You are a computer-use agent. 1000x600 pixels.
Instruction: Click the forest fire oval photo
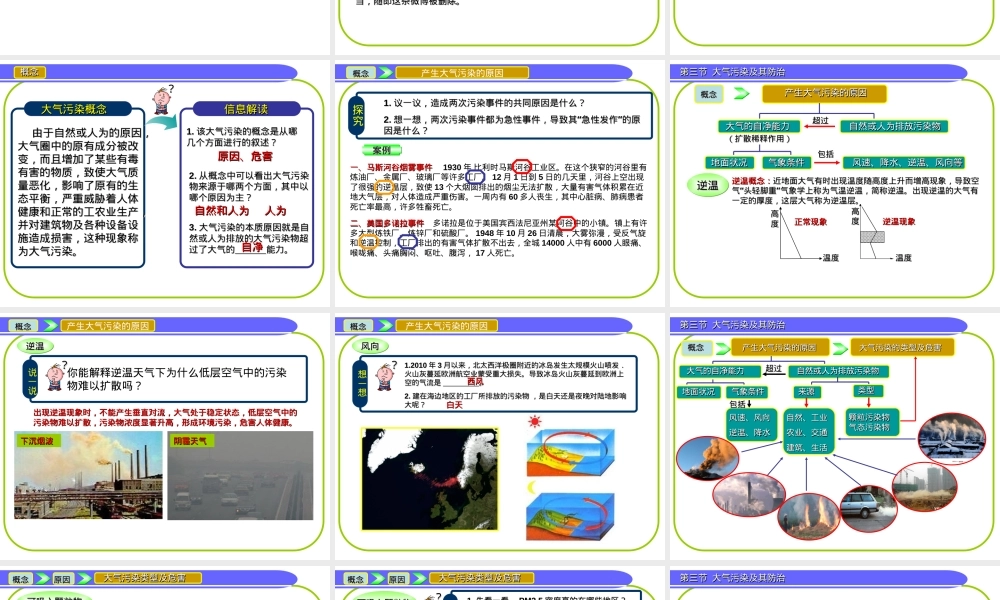point(809,516)
